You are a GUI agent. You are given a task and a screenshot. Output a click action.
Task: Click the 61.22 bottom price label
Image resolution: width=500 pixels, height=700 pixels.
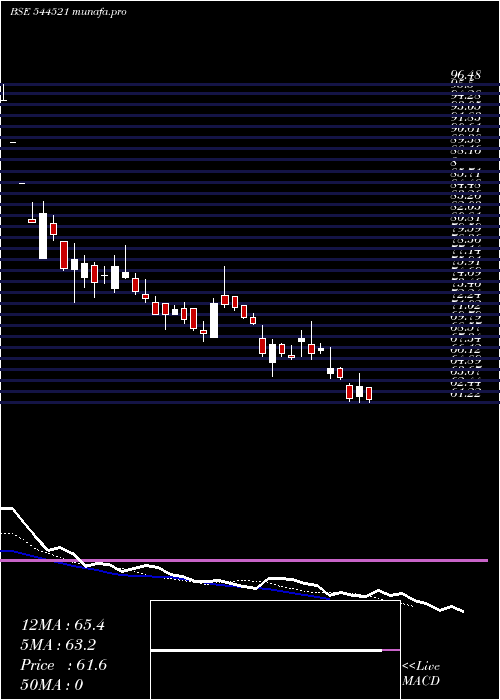click(466, 393)
